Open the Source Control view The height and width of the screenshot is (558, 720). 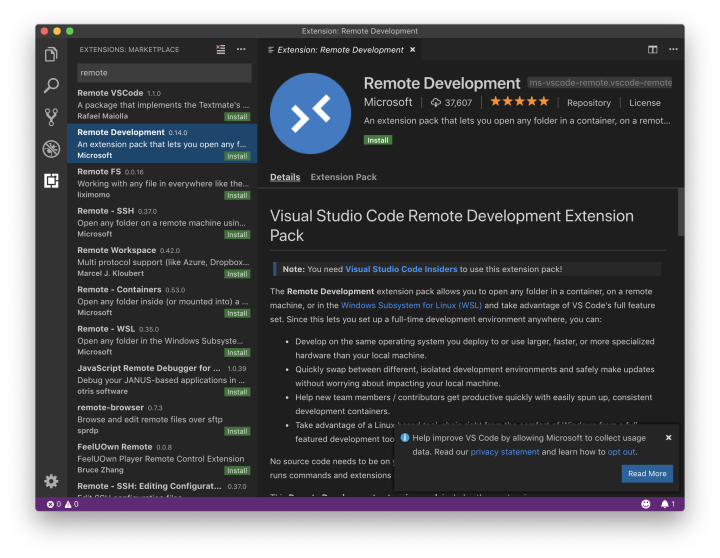[x=51, y=117]
